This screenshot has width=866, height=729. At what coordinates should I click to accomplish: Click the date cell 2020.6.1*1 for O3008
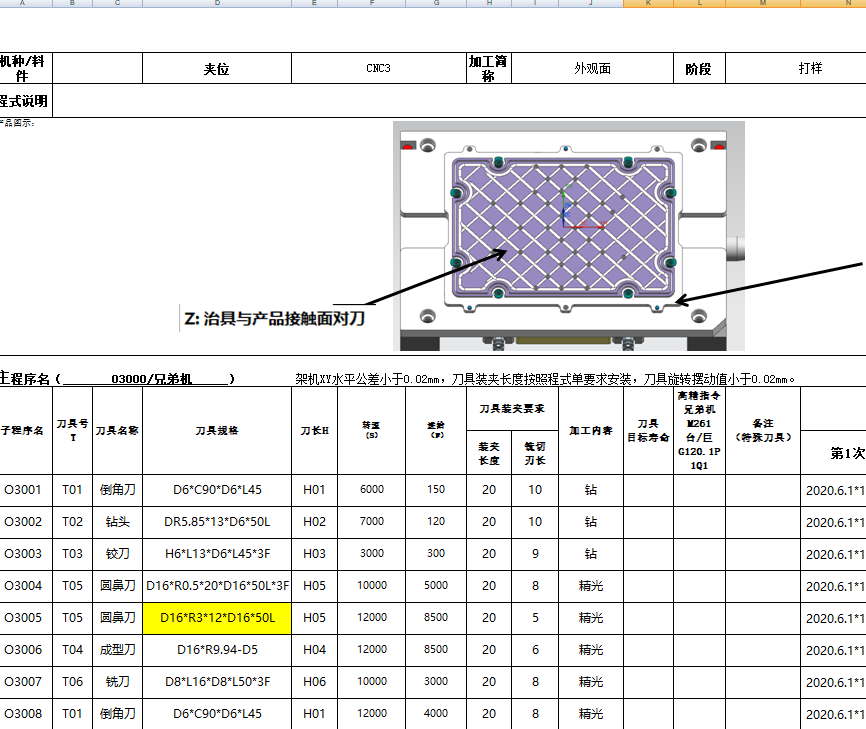tap(837, 714)
